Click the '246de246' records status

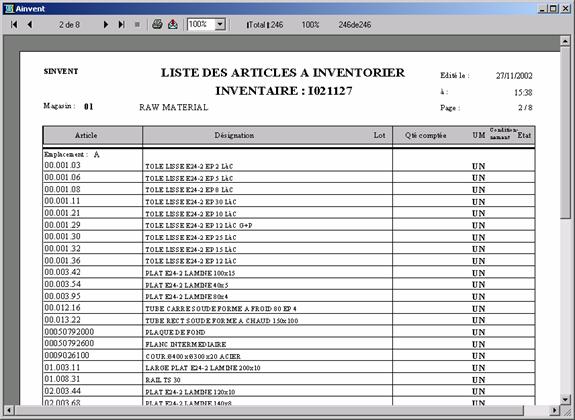pos(355,25)
